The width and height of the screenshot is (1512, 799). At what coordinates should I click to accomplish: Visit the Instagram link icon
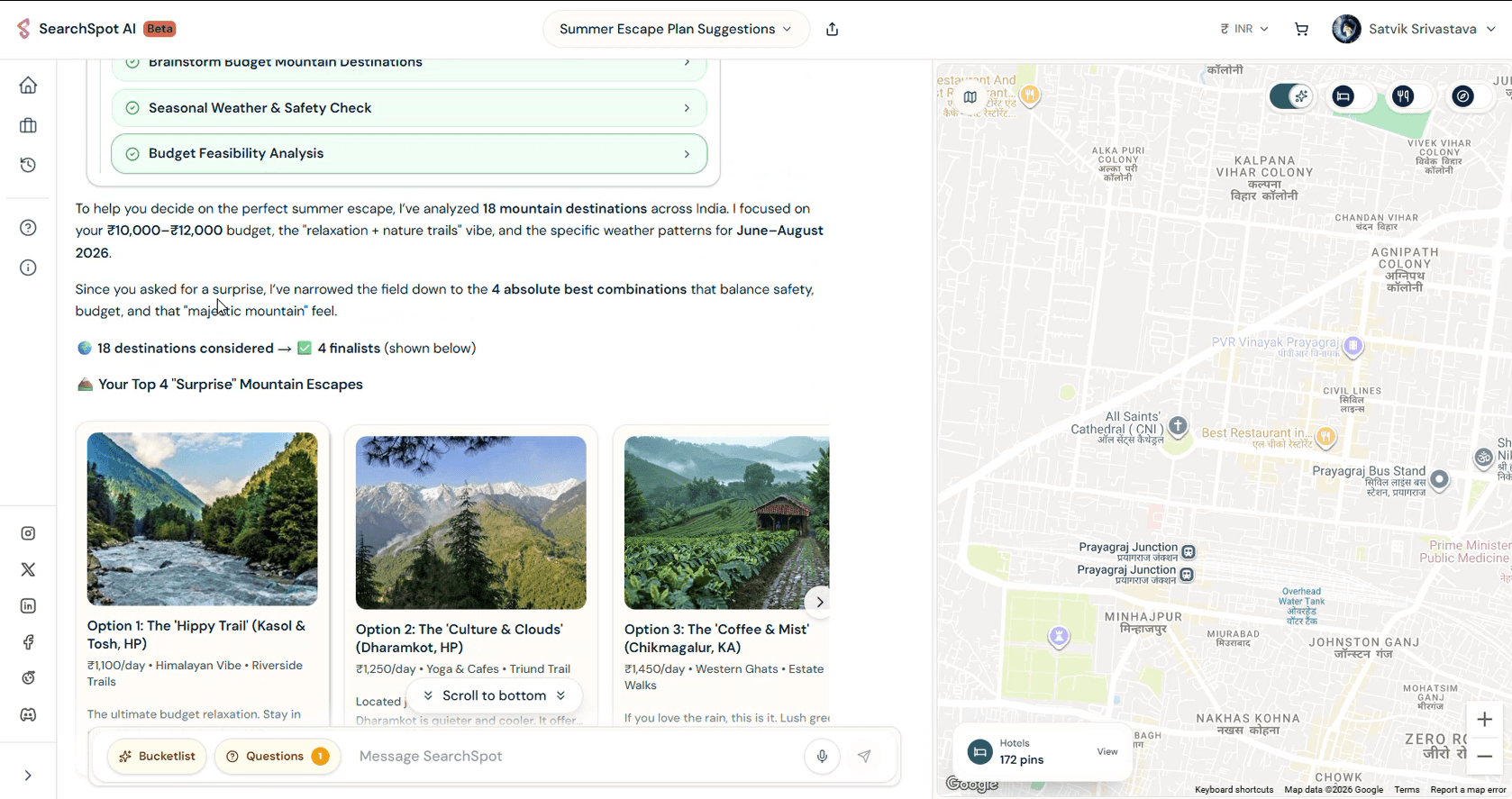click(x=28, y=533)
